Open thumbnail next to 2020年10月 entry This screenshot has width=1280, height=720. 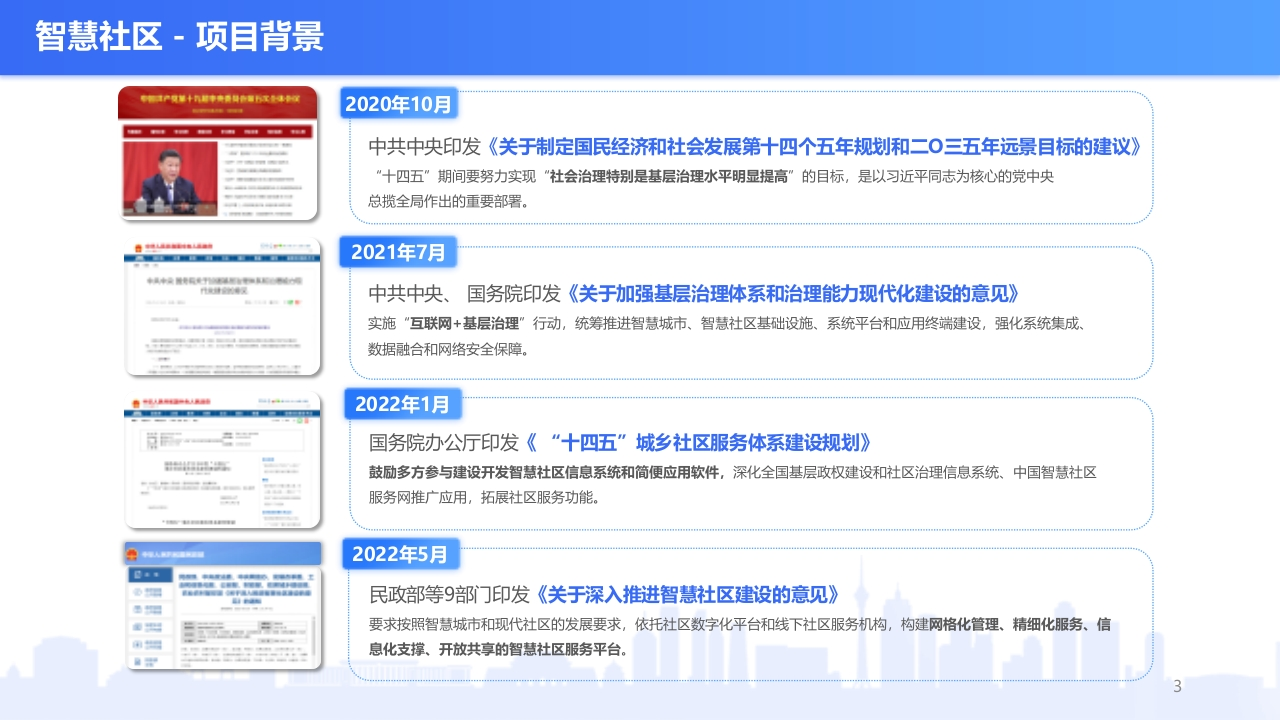pyautogui.click(x=218, y=152)
